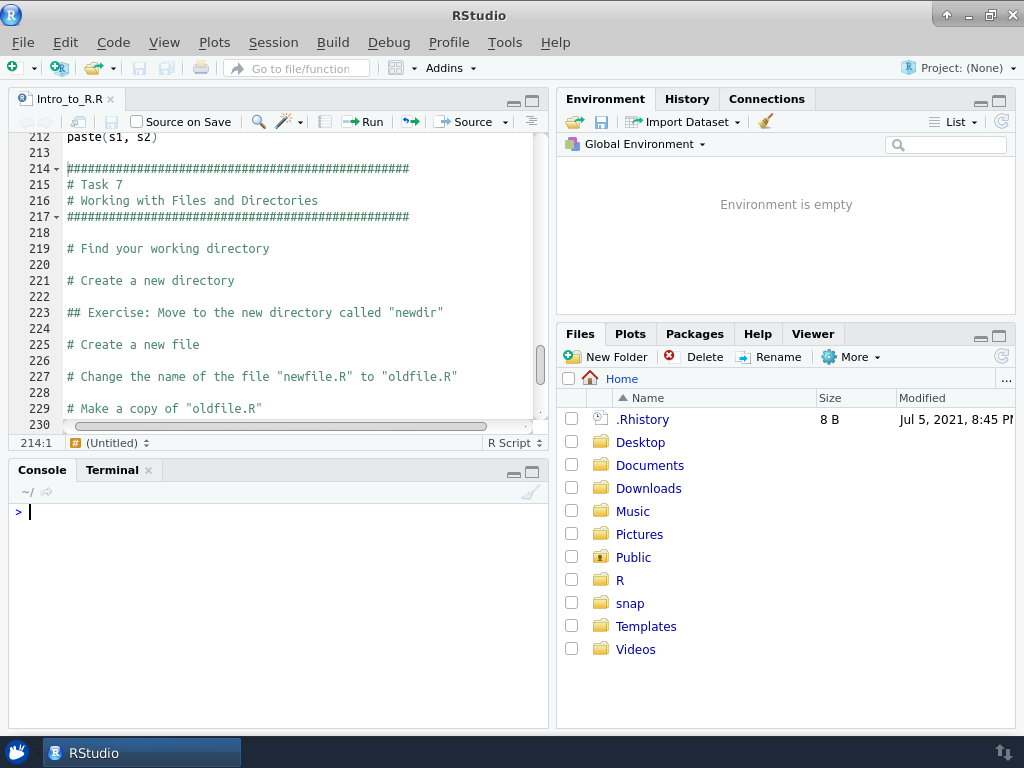Click the Run button in editor
The image size is (1024, 768).
click(363, 122)
